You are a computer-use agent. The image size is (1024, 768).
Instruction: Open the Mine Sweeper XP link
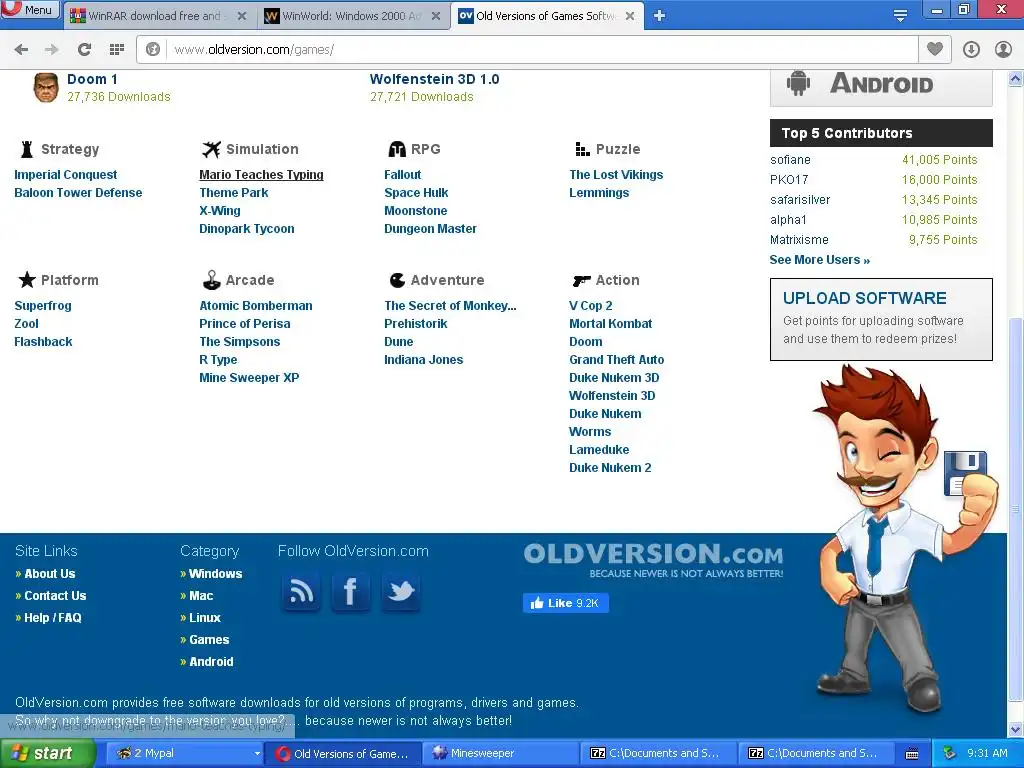pyautogui.click(x=249, y=378)
